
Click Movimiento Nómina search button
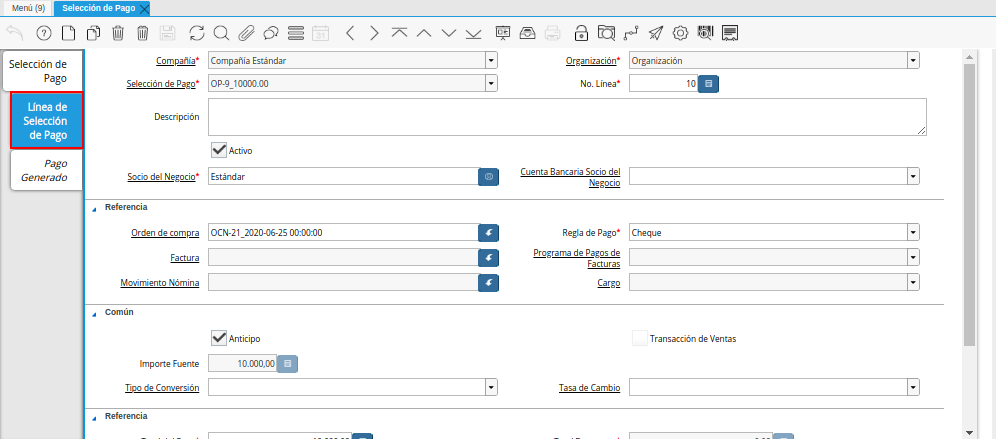488,283
